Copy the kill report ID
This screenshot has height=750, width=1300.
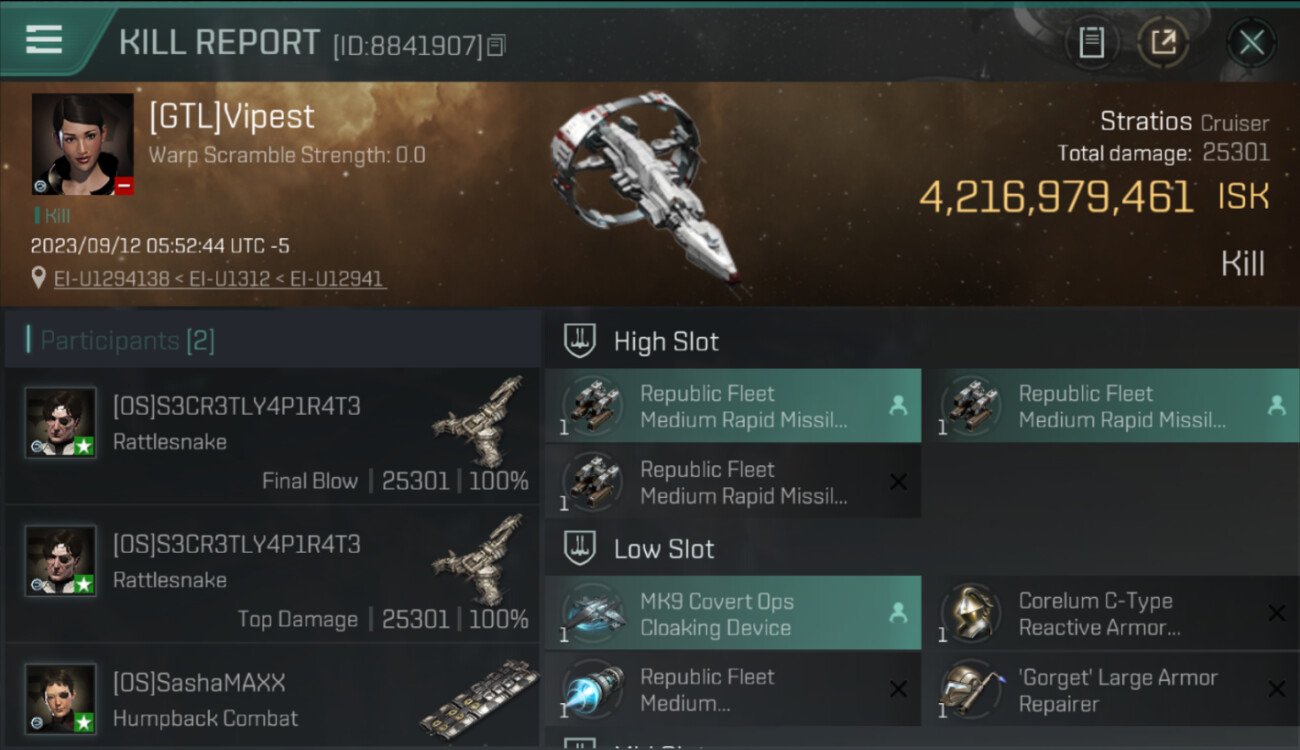497,45
